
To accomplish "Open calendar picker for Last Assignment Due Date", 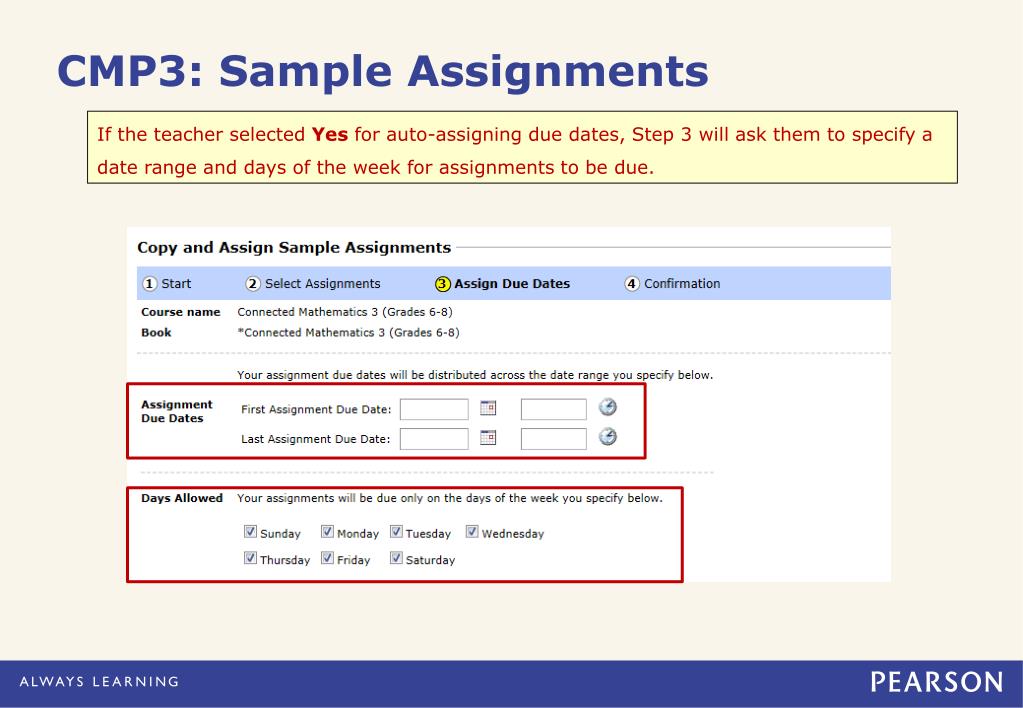I will (x=488, y=437).
